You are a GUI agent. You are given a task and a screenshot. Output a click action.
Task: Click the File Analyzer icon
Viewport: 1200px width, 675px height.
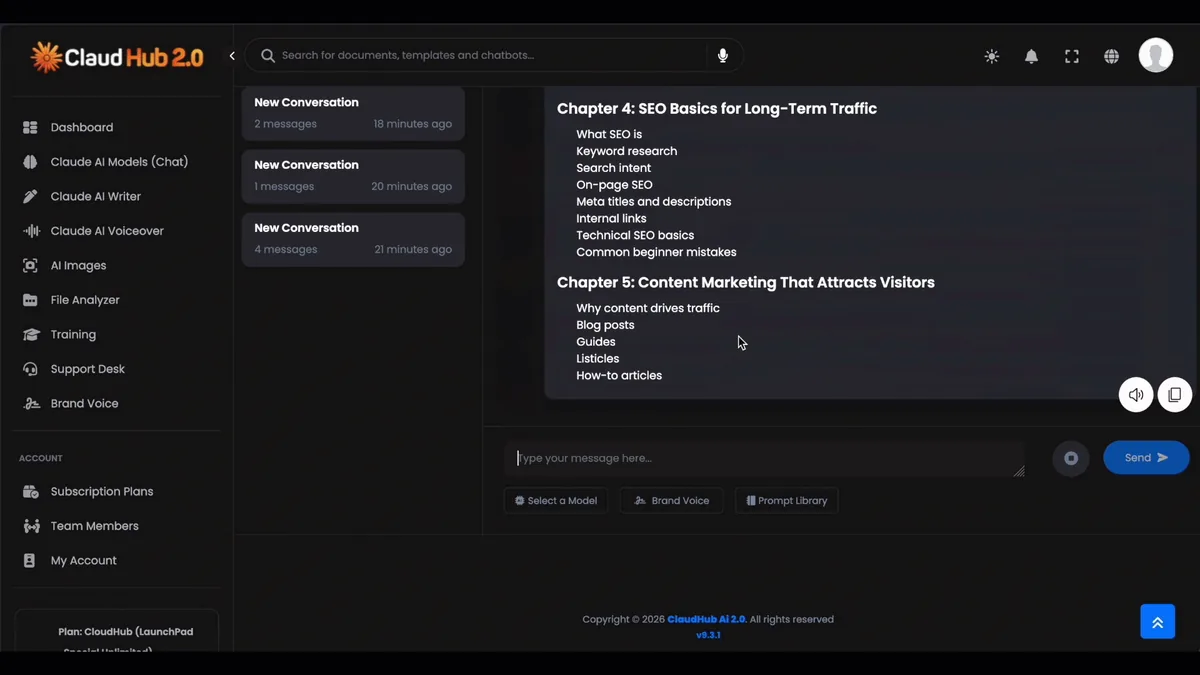pyautogui.click(x=30, y=300)
